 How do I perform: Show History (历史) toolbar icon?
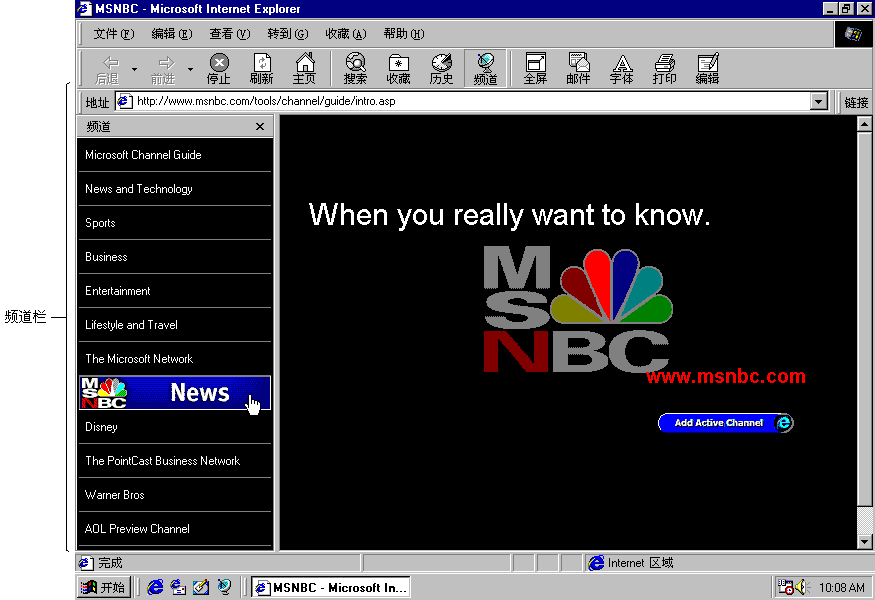(441, 68)
